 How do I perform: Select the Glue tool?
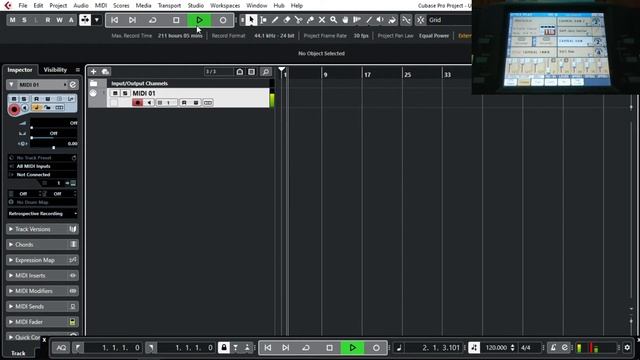pyautogui.click(x=310, y=20)
